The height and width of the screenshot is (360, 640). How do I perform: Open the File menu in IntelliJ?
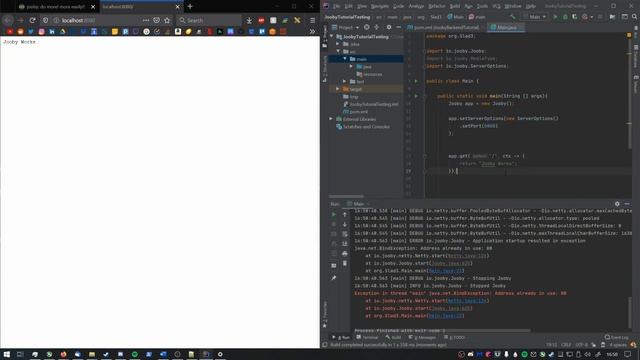[336, 6]
